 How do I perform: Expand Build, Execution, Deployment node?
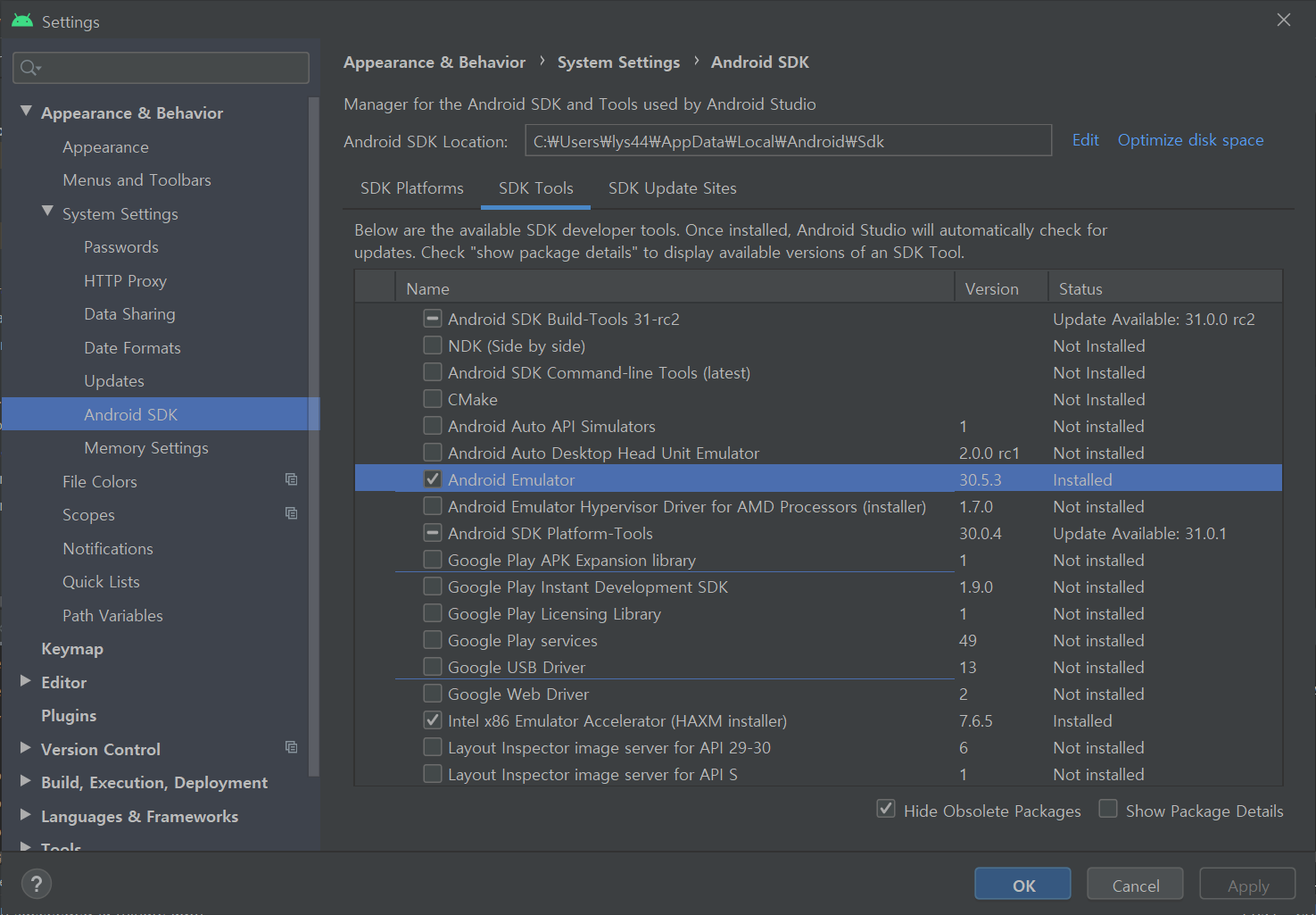(25, 780)
